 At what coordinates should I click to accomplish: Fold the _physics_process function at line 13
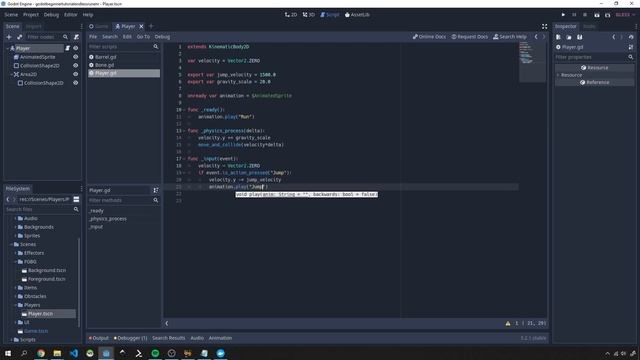[184, 131]
